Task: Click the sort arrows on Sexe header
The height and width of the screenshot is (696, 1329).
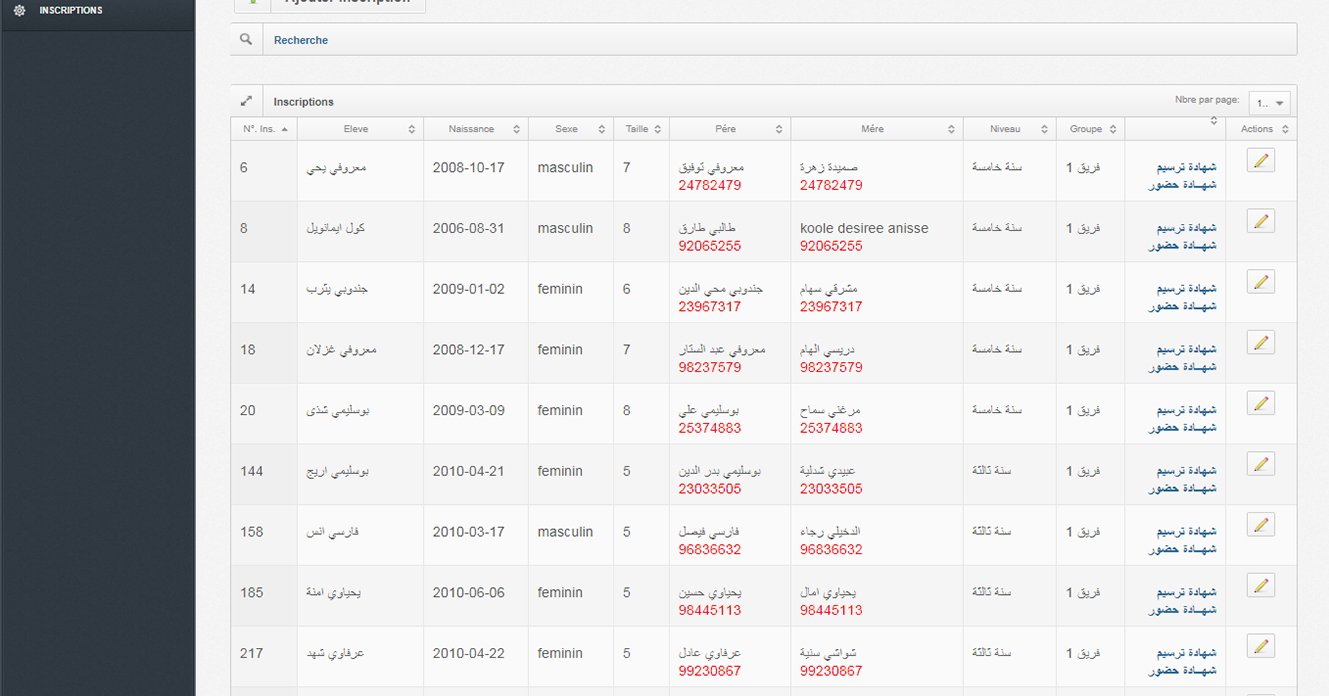Action: (601, 129)
